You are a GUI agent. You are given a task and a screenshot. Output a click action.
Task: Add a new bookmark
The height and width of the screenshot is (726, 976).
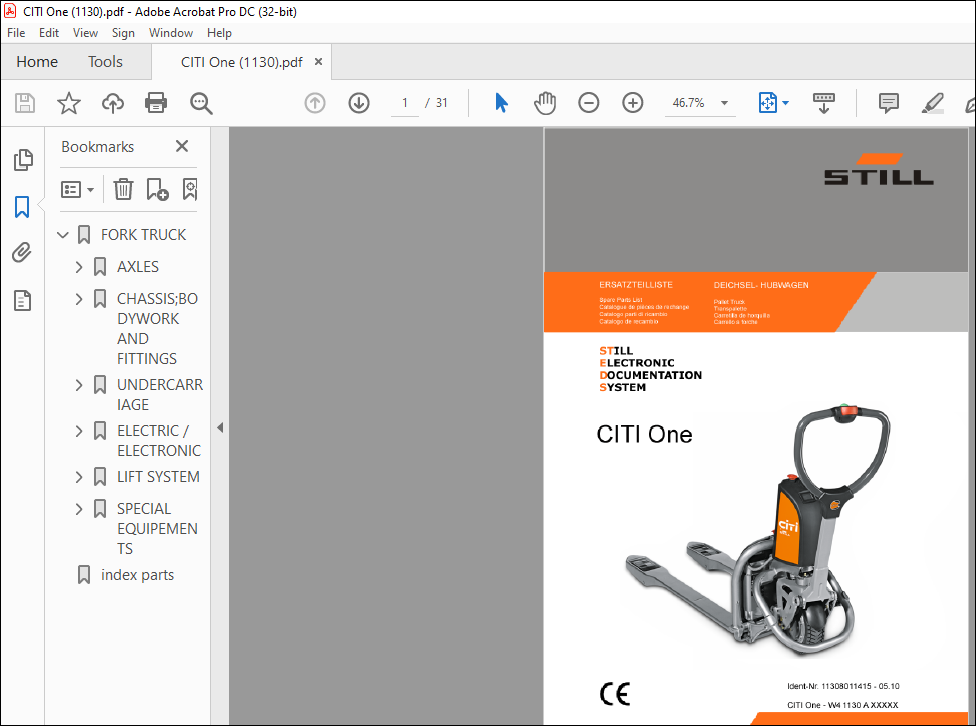(x=157, y=189)
